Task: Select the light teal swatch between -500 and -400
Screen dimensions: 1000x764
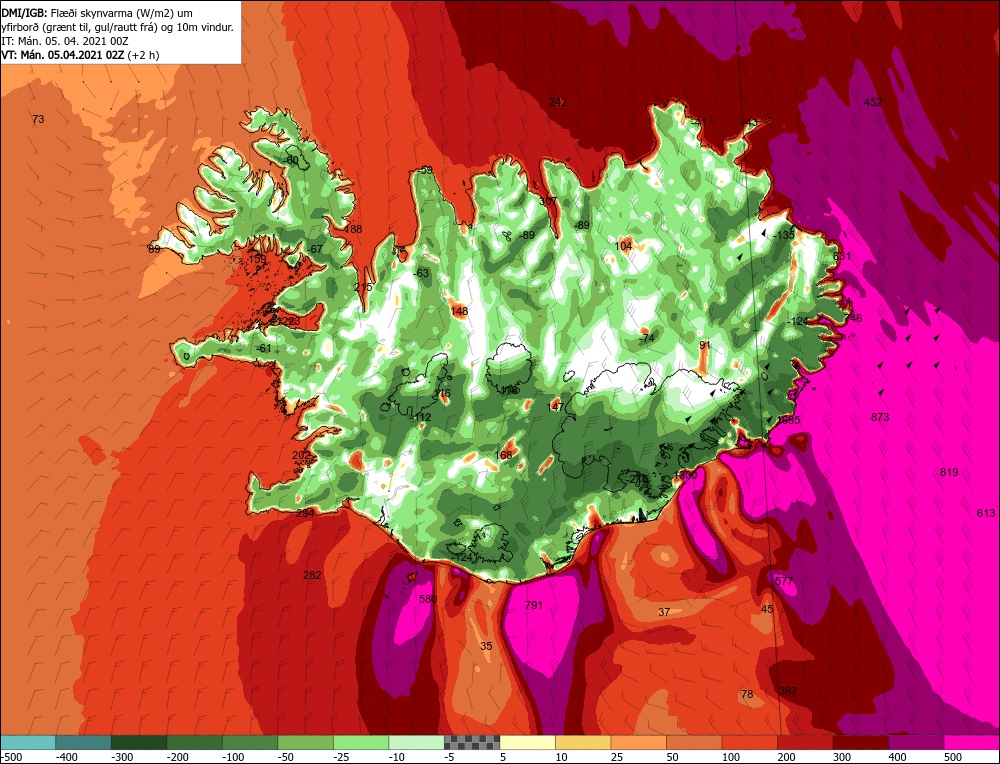Action: point(28,742)
